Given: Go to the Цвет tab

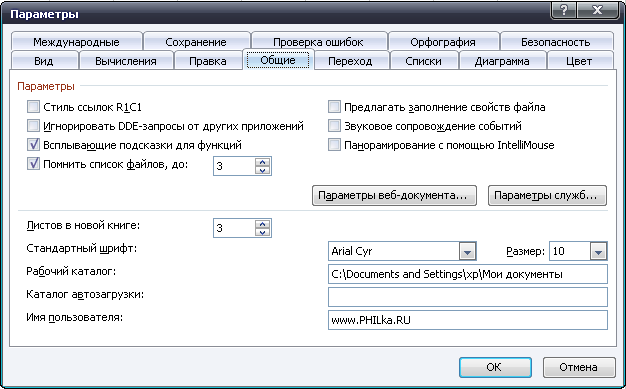Looking at the screenshot, I should (579, 61).
